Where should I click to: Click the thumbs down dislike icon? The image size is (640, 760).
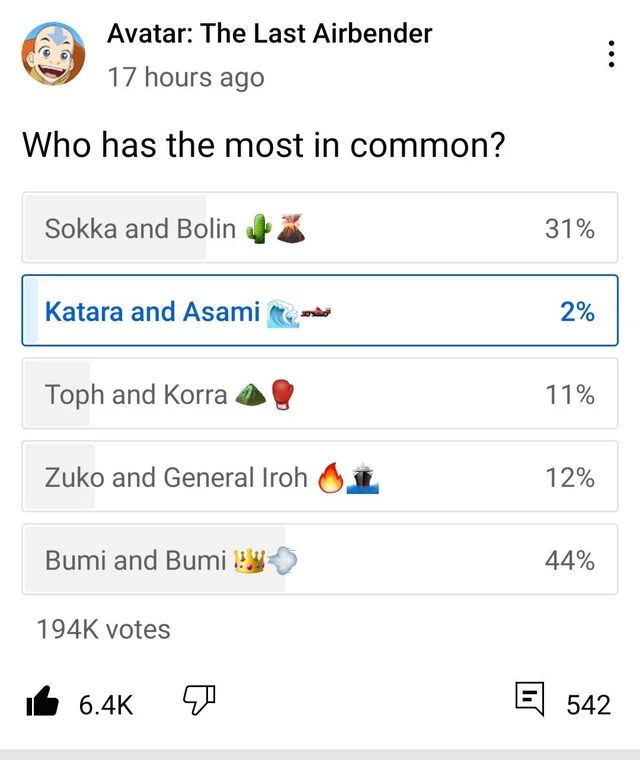click(199, 699)
